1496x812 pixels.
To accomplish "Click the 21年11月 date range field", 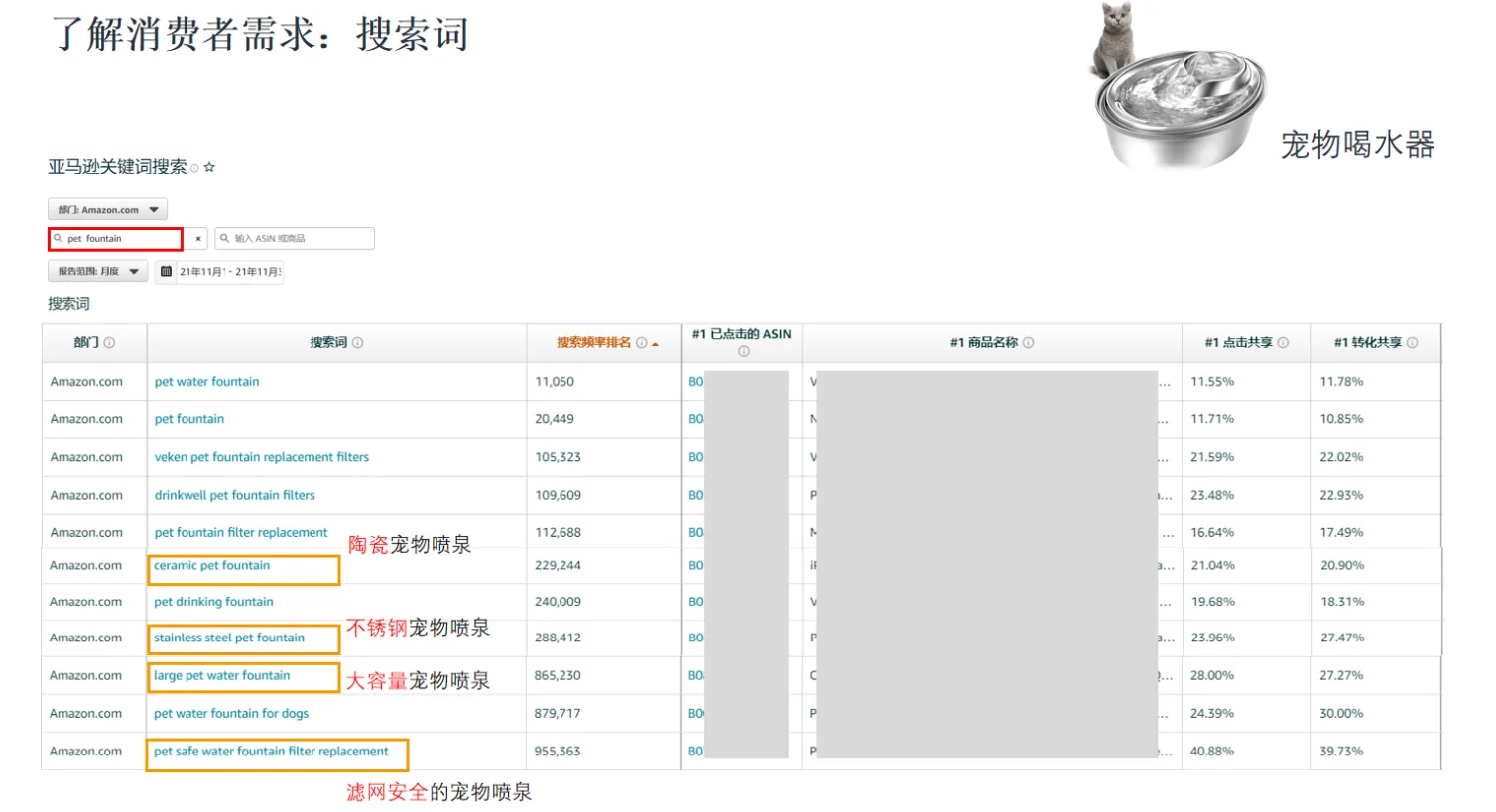I will click(x=229, y=270).
